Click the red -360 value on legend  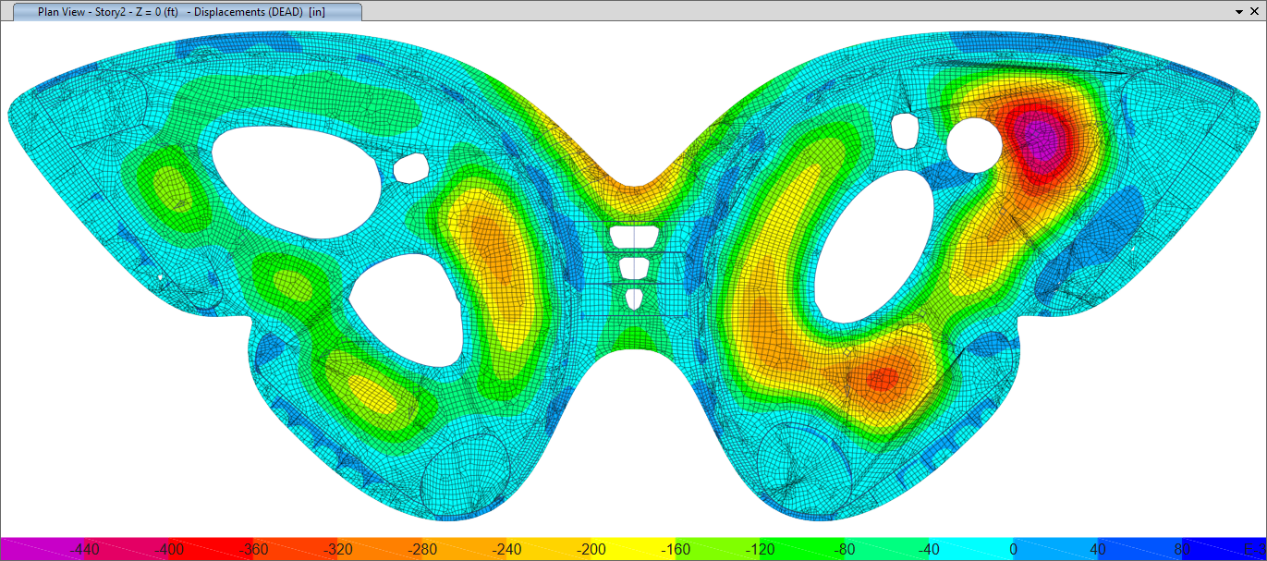(252, 549)
